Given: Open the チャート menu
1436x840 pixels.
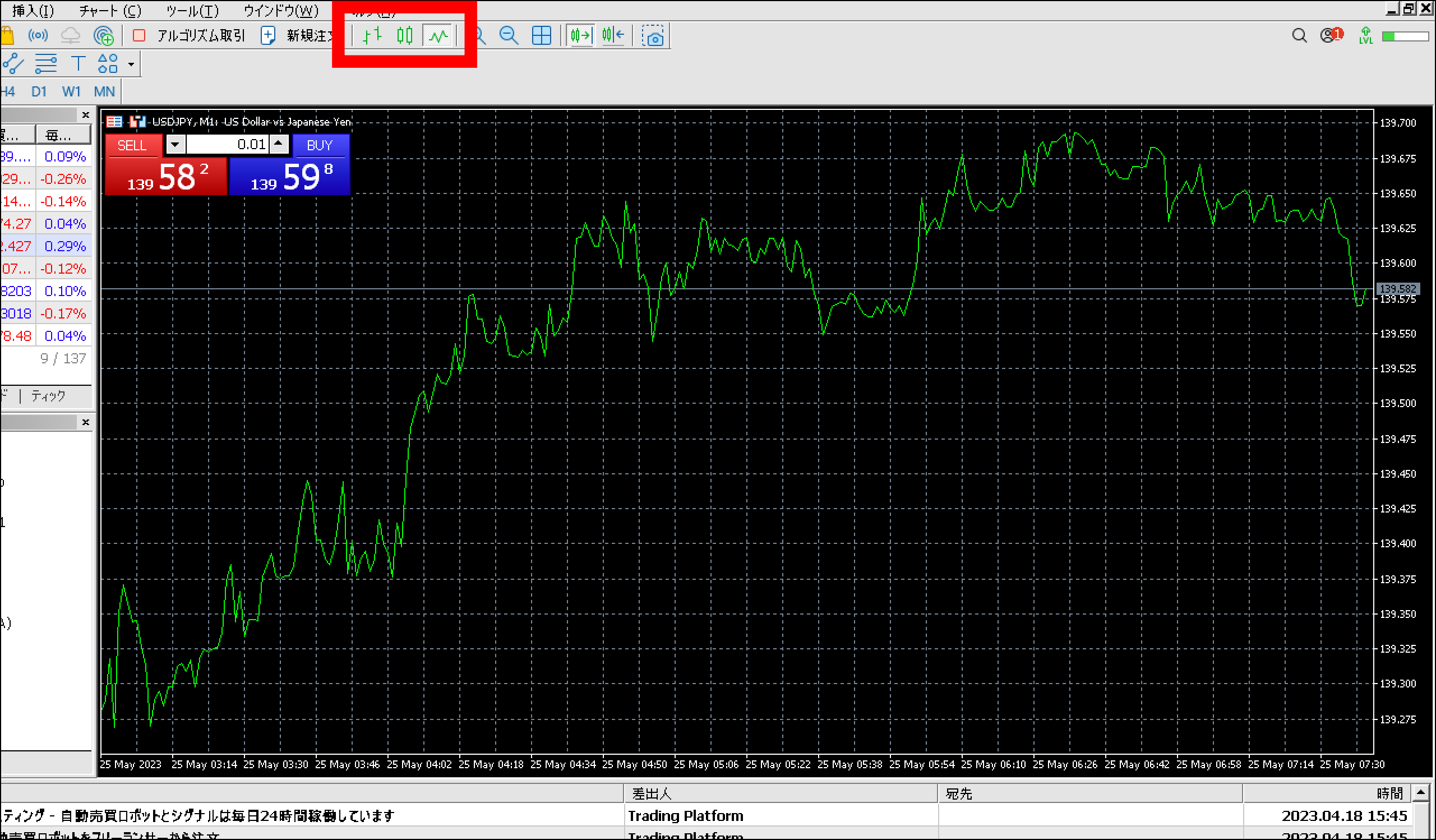Looking at the screenshot, I should coord(110,10).
